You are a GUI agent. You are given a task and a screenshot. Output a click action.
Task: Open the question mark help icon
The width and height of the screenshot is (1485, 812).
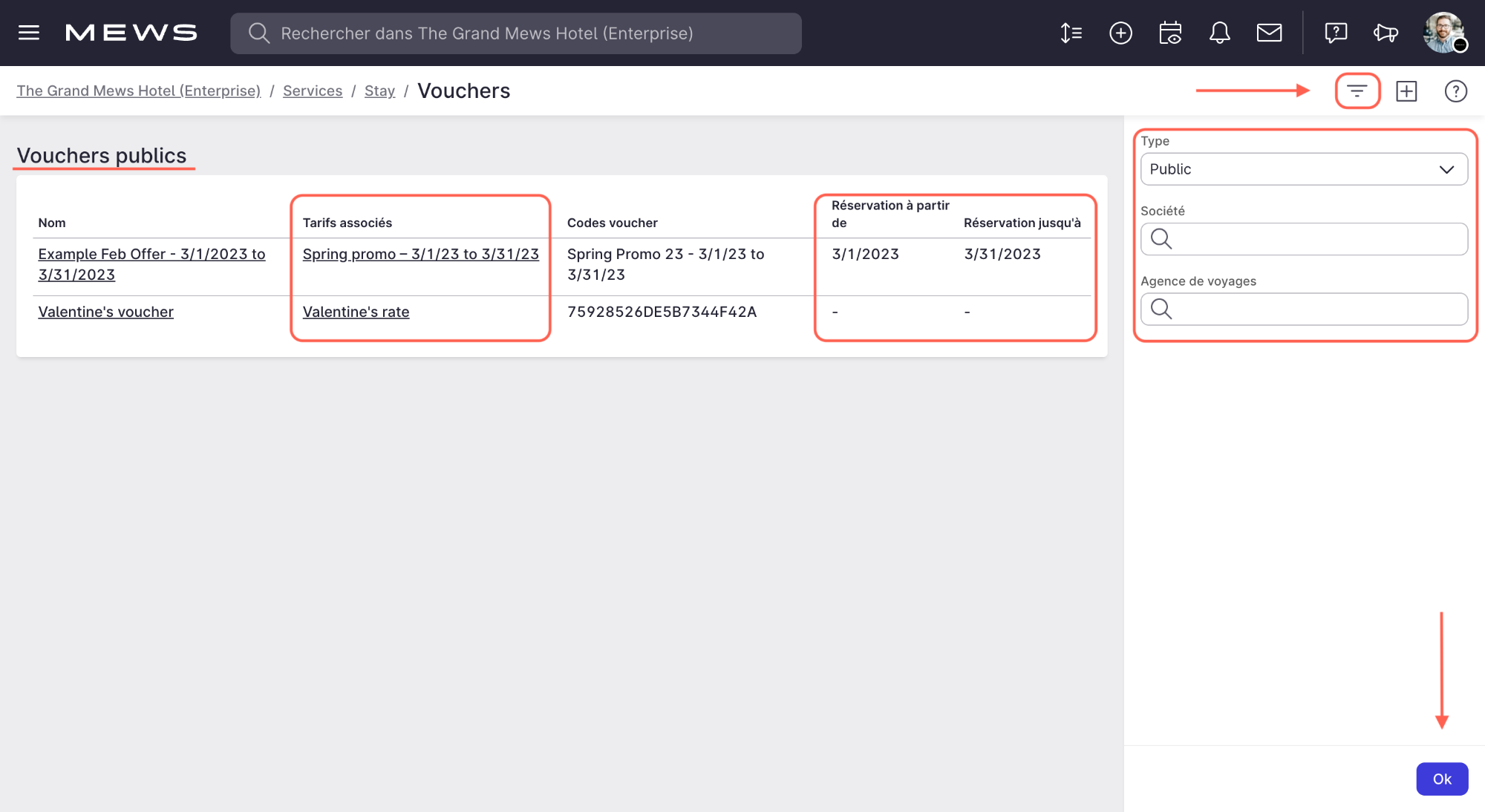coord(1455,91)
